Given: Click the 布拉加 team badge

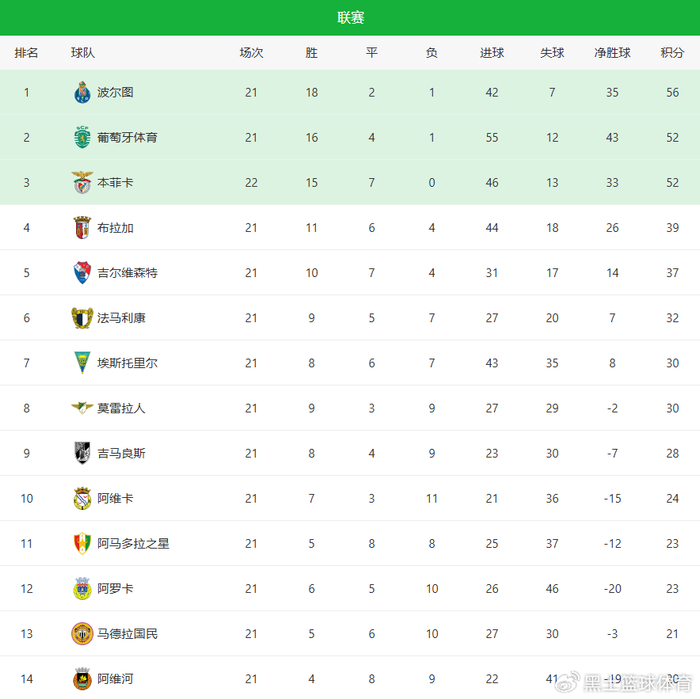Looking at the screenshot, I should 82,228.
